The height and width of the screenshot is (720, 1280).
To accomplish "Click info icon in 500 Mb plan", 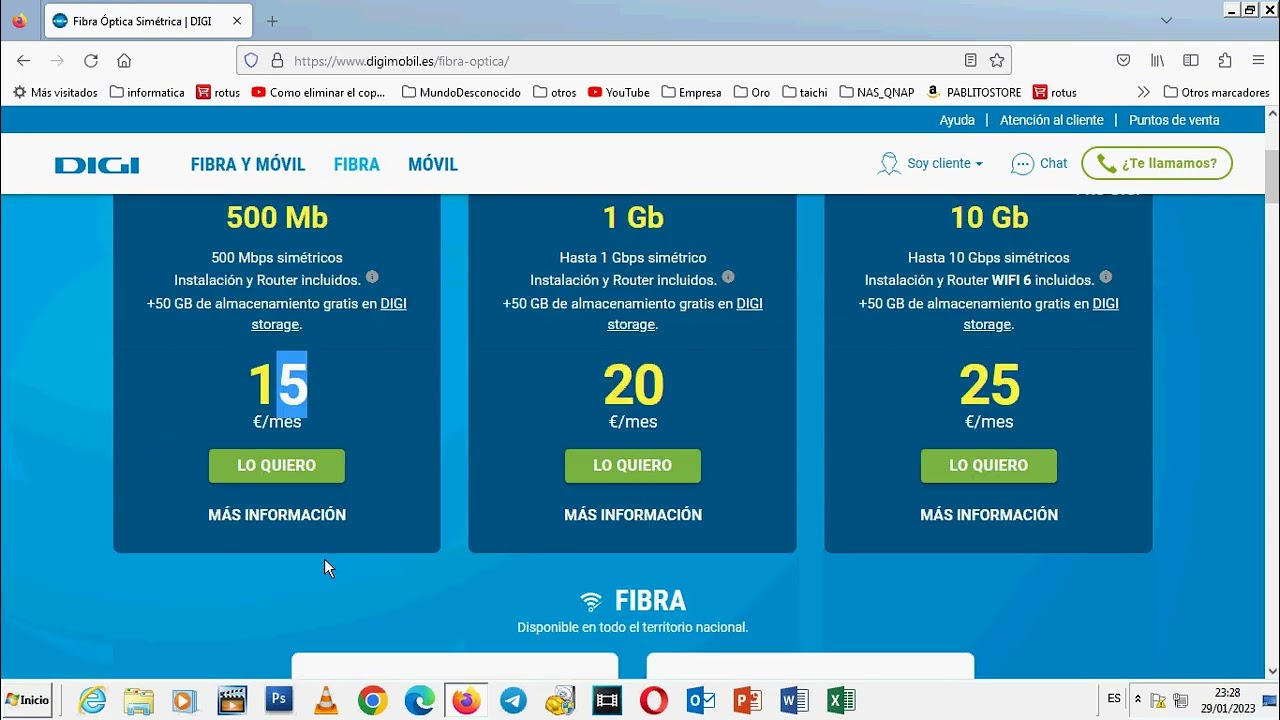I will [x=372, y=277].
